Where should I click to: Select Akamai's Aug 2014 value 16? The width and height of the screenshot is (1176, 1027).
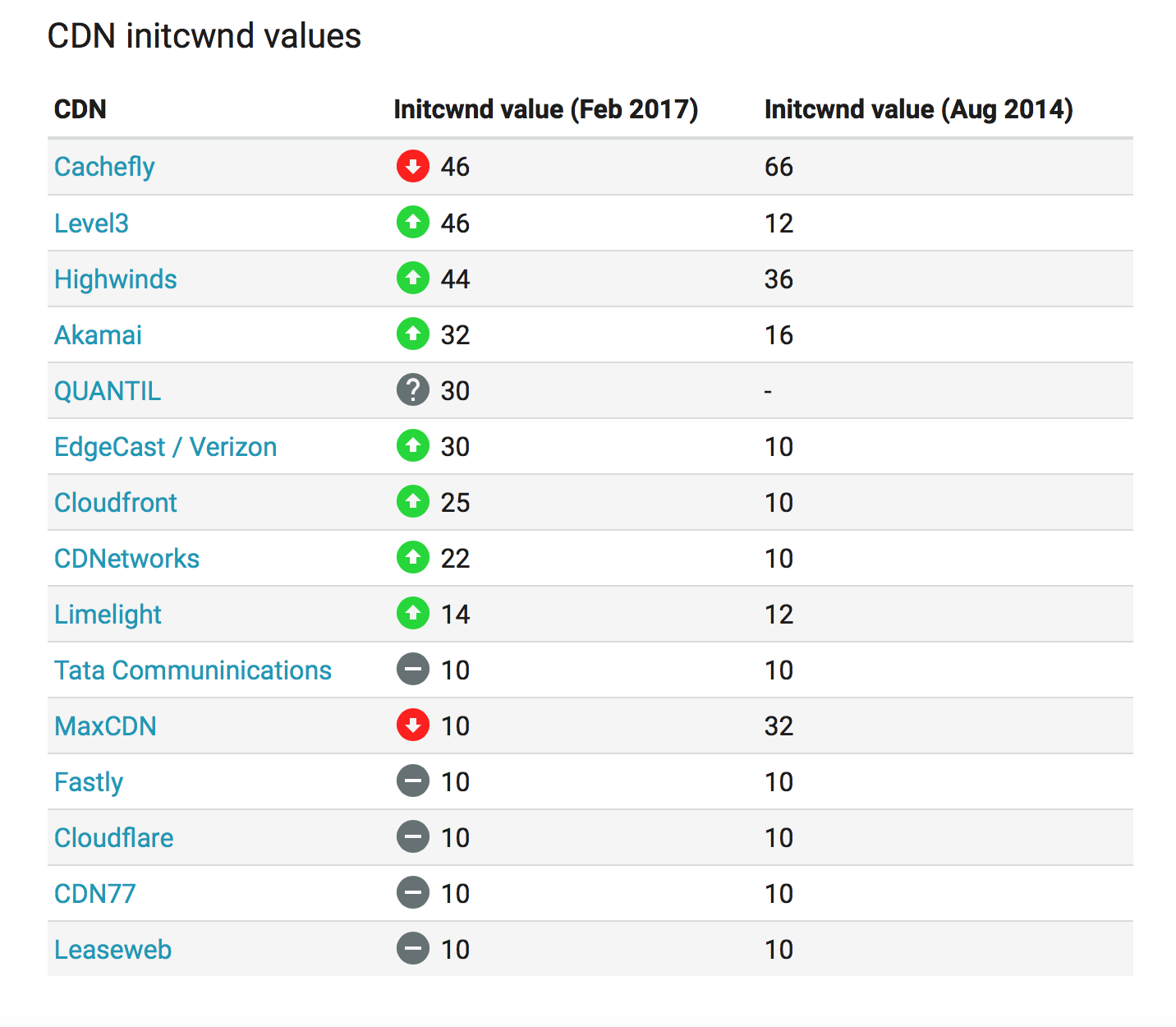click(779, 335)
